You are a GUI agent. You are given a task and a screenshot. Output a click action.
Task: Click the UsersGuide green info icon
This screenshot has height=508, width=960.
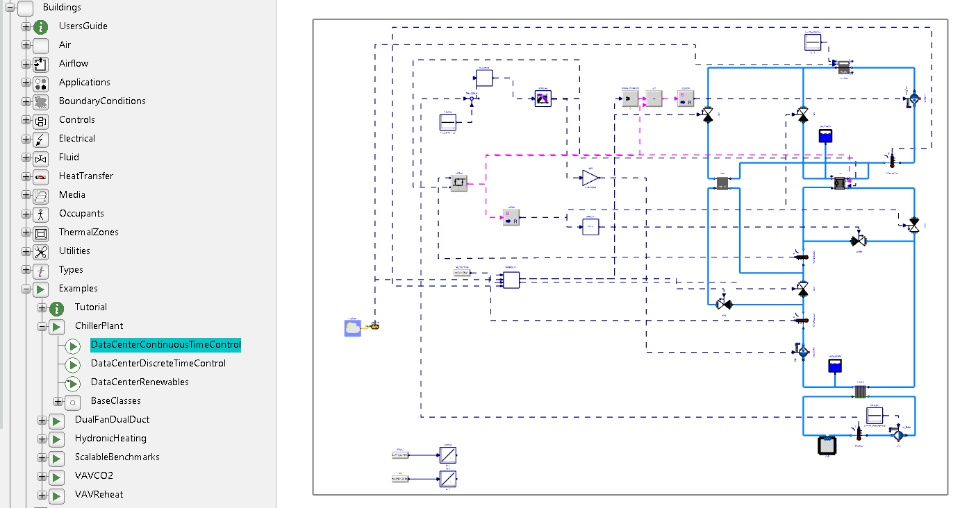point(40,27)
